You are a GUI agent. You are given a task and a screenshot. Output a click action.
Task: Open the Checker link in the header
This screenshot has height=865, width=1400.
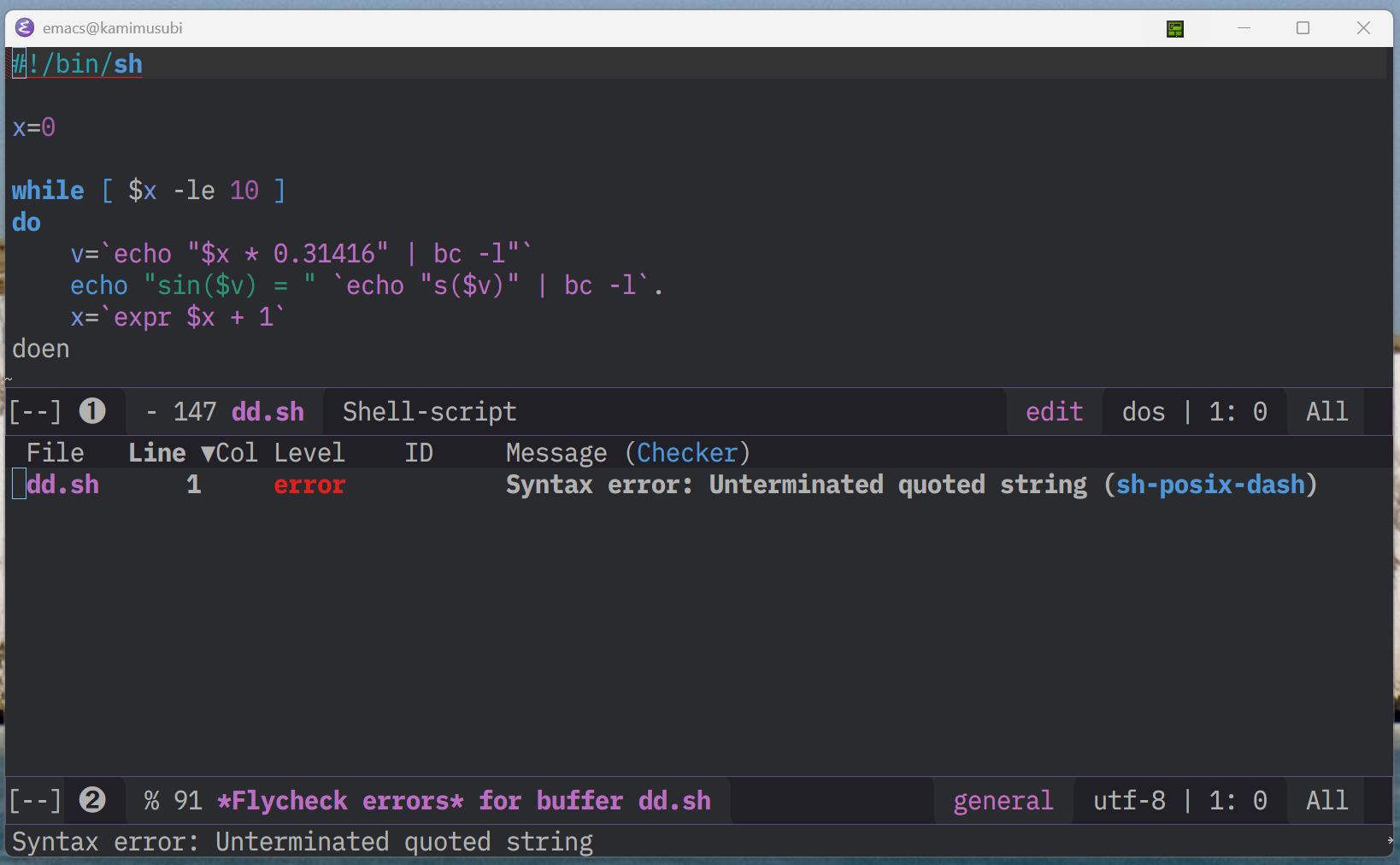point(687,453)
